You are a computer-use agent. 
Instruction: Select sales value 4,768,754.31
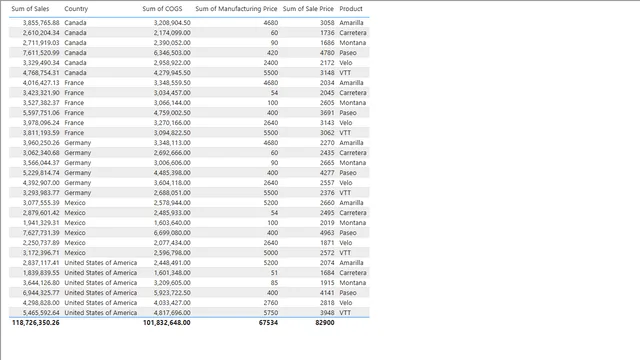tap(41, 73)
